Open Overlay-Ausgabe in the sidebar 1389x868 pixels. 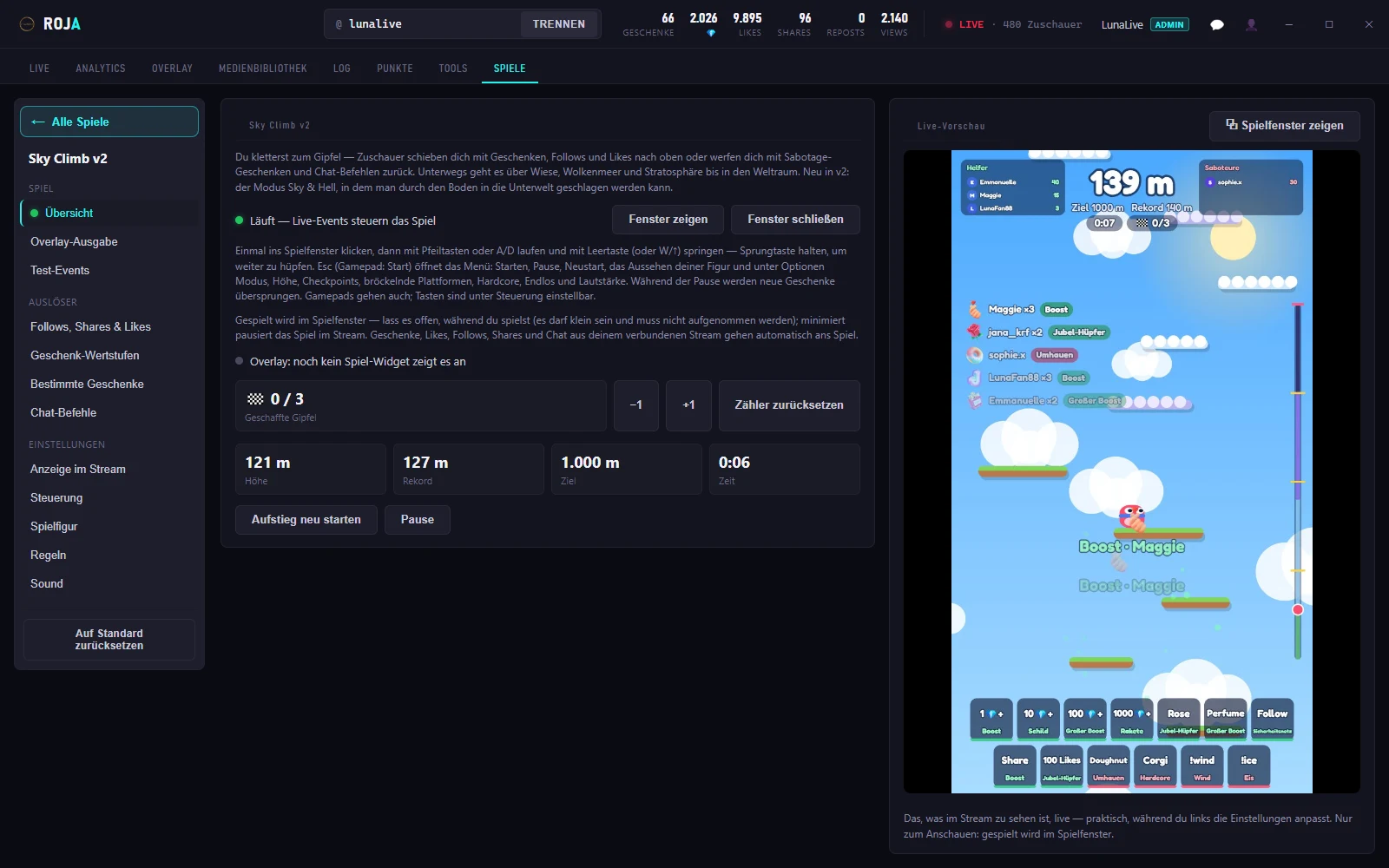(x=109, y=242)
